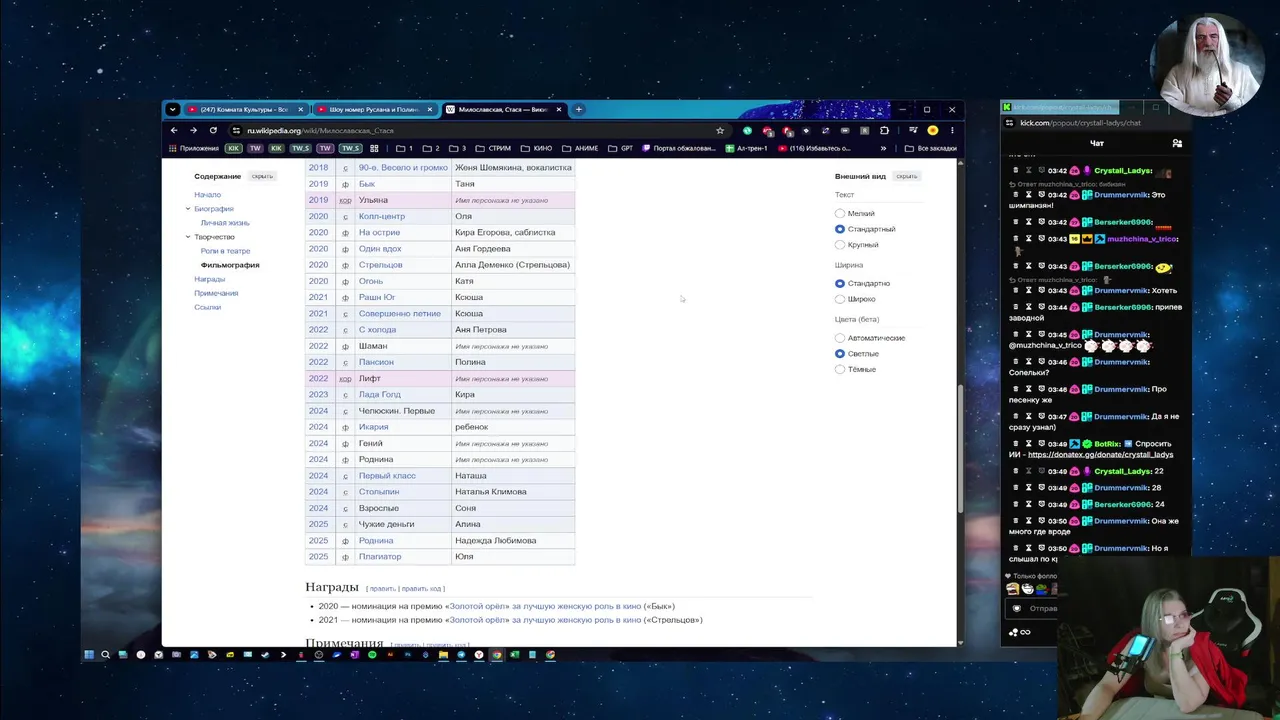Switch to Шоу номер Руслана tab
This screenshot has height=720, width=1280.
click(x=374, y=109)
